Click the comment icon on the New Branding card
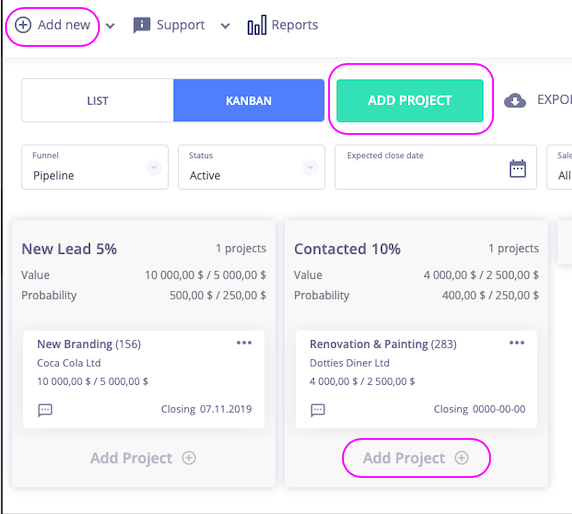Image resolution: width=572 pixels, height=514 pixels. [45, 410]
